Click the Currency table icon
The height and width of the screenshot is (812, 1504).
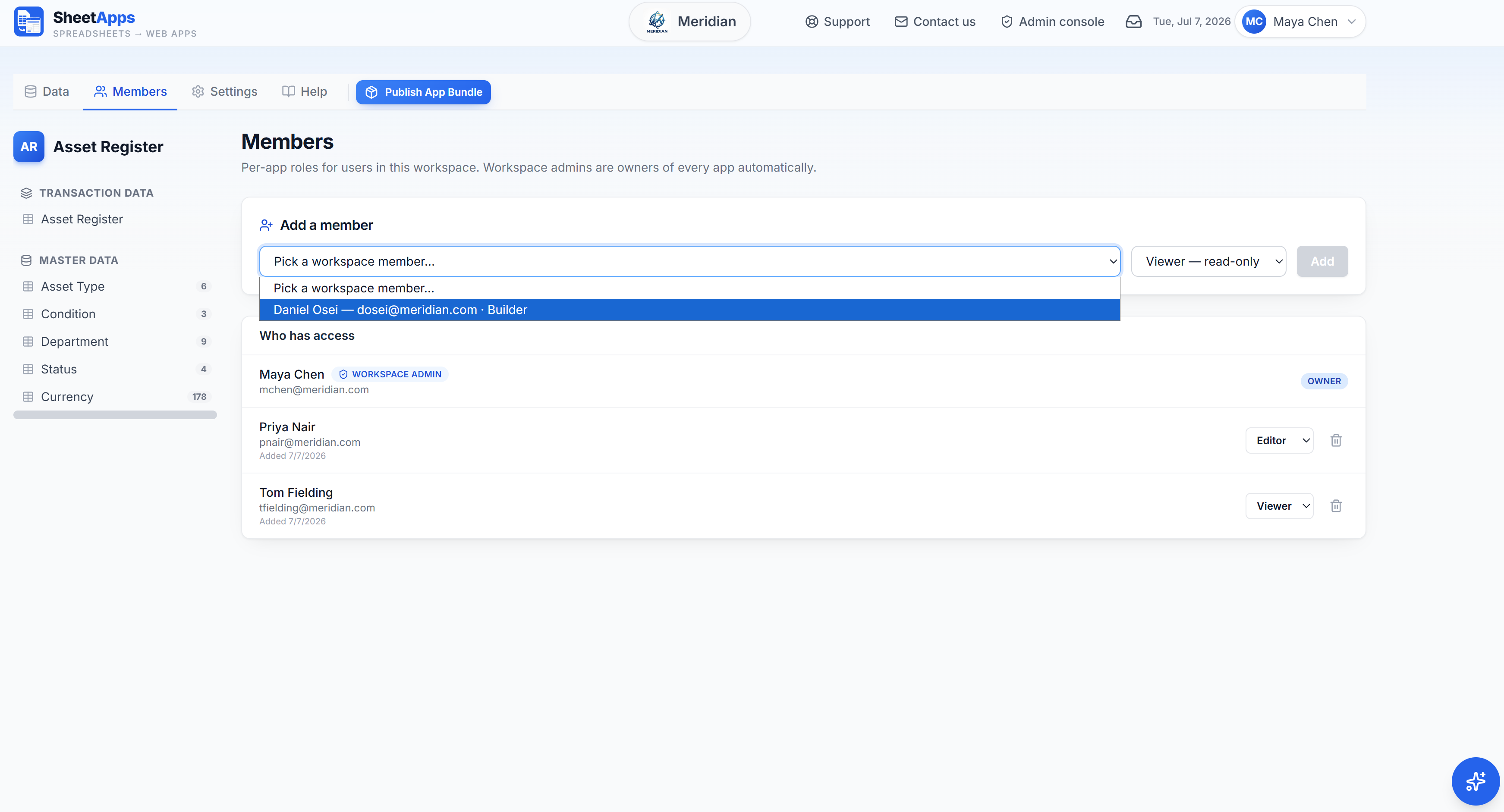tap(28, 396)
